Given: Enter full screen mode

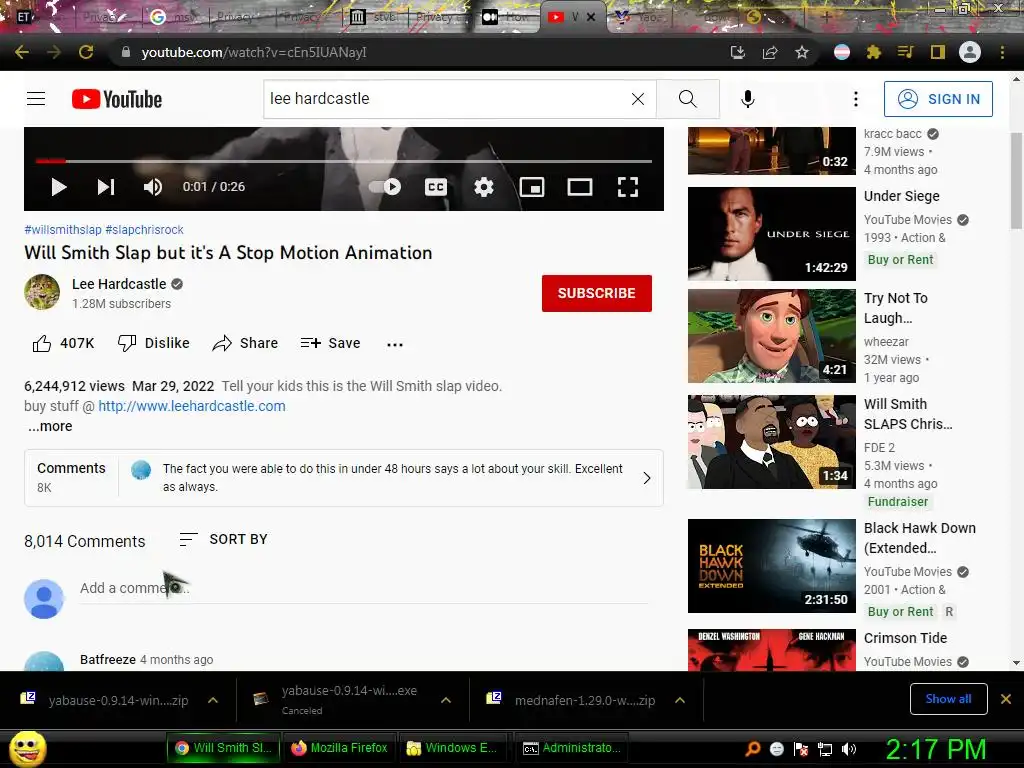Looking at the screenshot, I should coord(628,187).
